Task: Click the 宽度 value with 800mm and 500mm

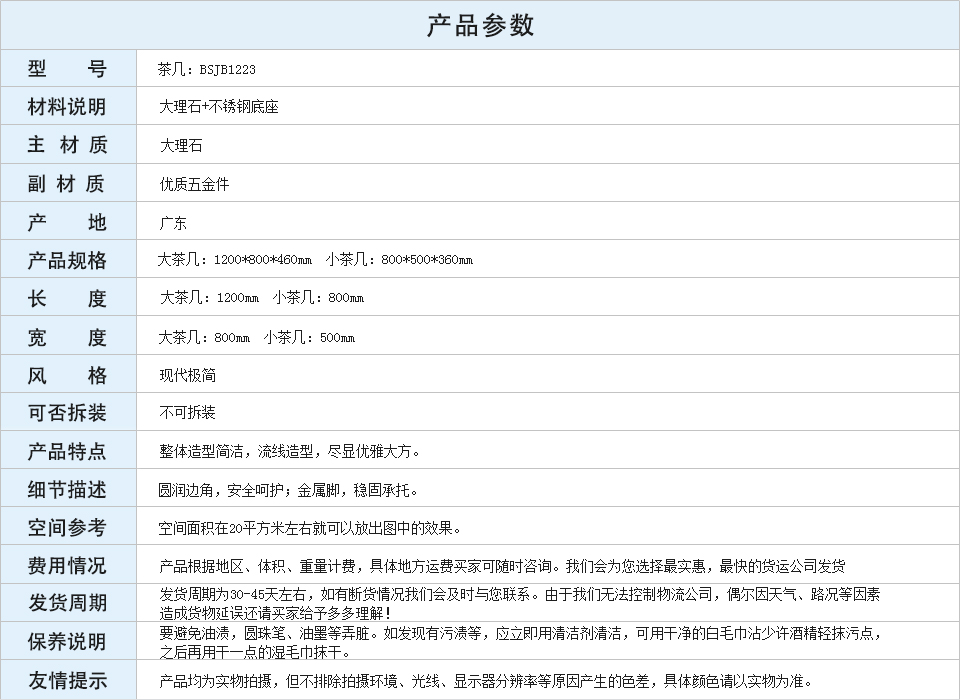Action: click(256, 337)
